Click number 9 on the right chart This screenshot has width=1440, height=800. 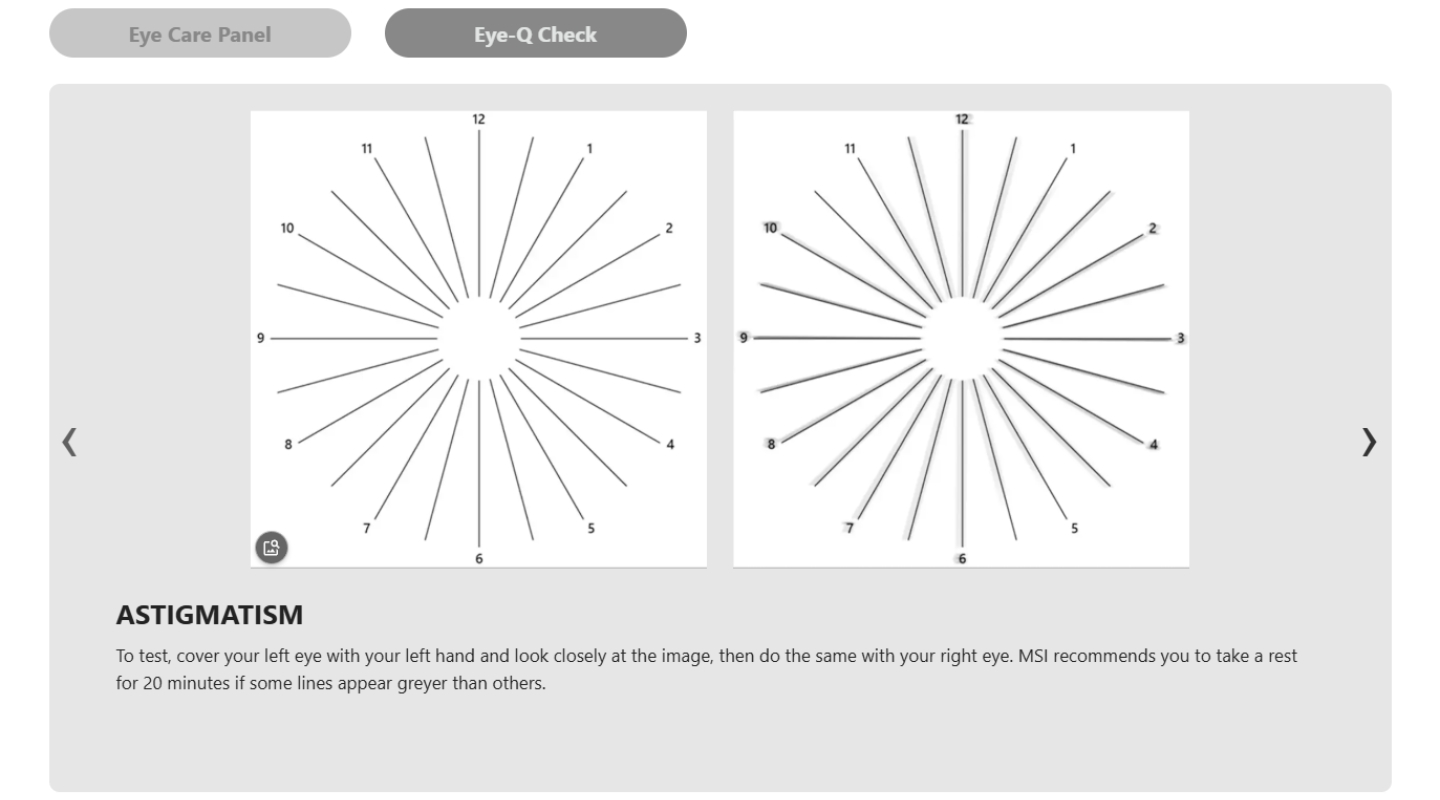pyautogui.click(x=743, y=338)
